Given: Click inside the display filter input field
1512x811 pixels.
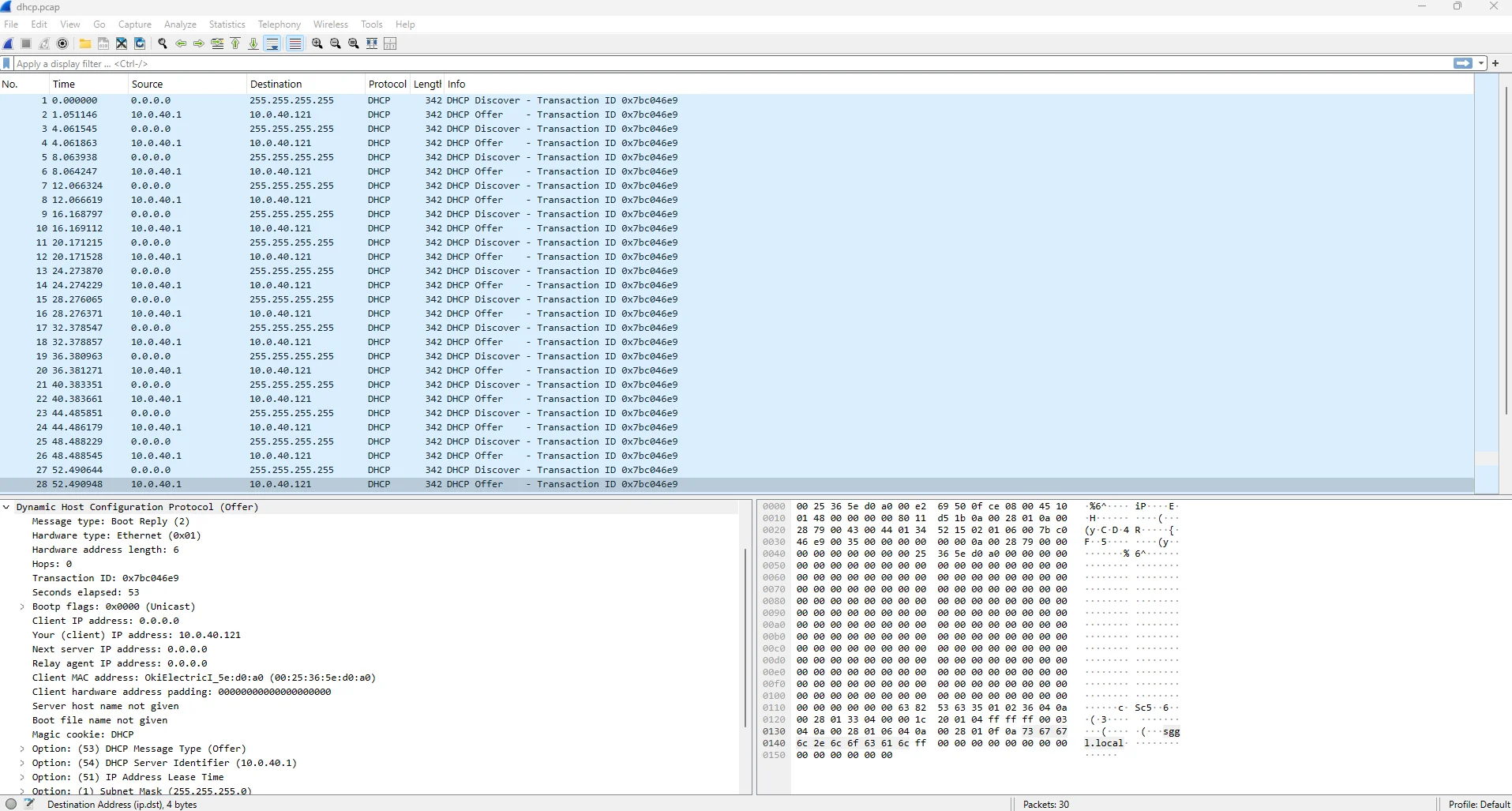Looking at the screenshot, I should (733, 63).
